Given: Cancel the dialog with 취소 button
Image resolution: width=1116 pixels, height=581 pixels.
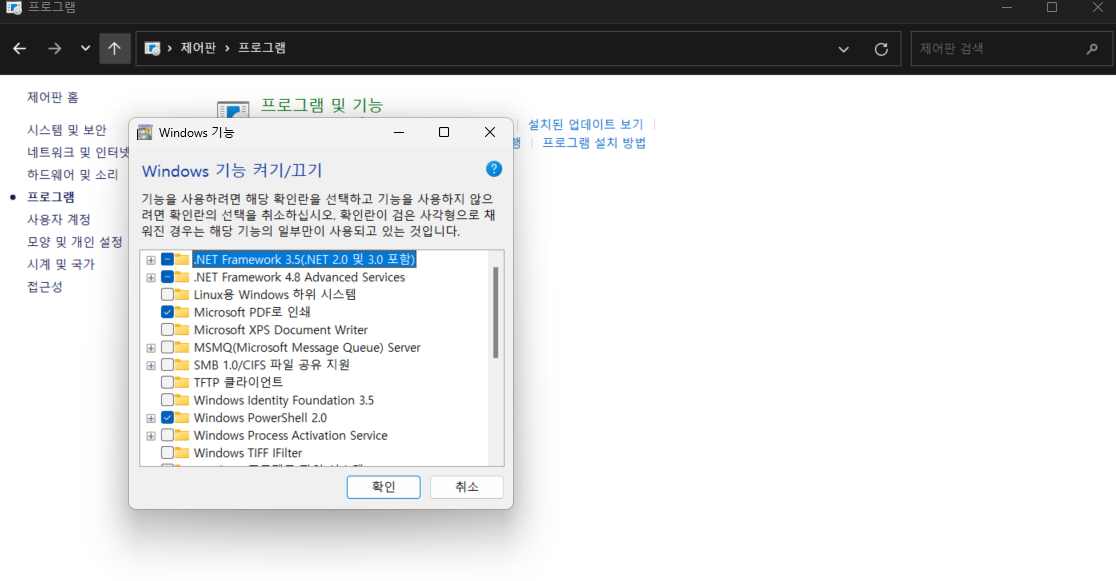Looking at the screenshot, I should point(467,487).
